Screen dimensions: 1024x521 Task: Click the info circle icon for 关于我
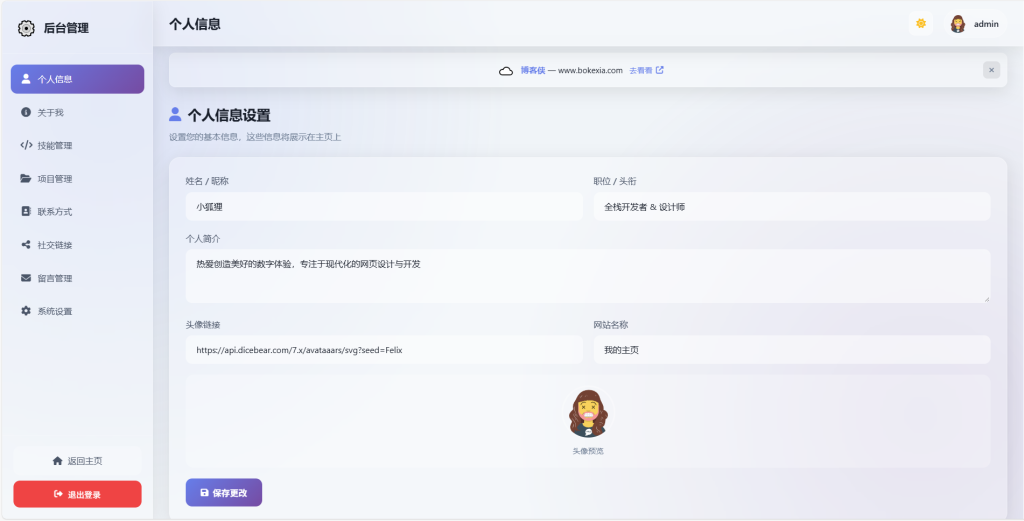26,112
